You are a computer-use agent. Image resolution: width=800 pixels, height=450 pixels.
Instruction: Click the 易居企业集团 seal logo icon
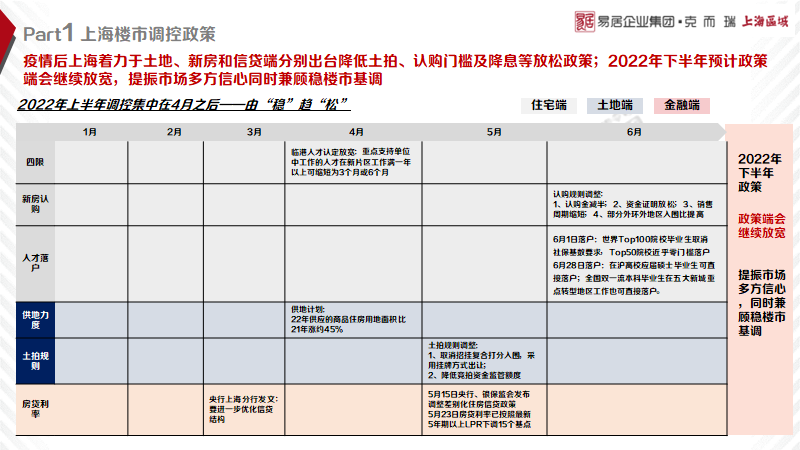click(x=584, y=21)
